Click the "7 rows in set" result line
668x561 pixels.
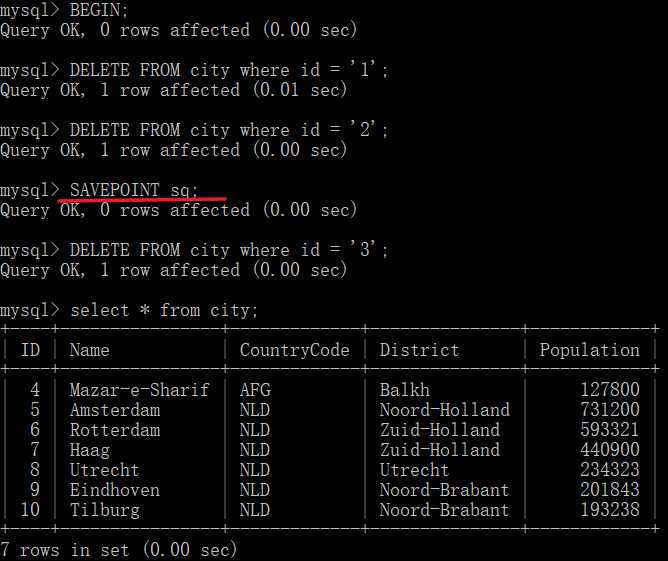pyautogui.click(x=118, y=549)
